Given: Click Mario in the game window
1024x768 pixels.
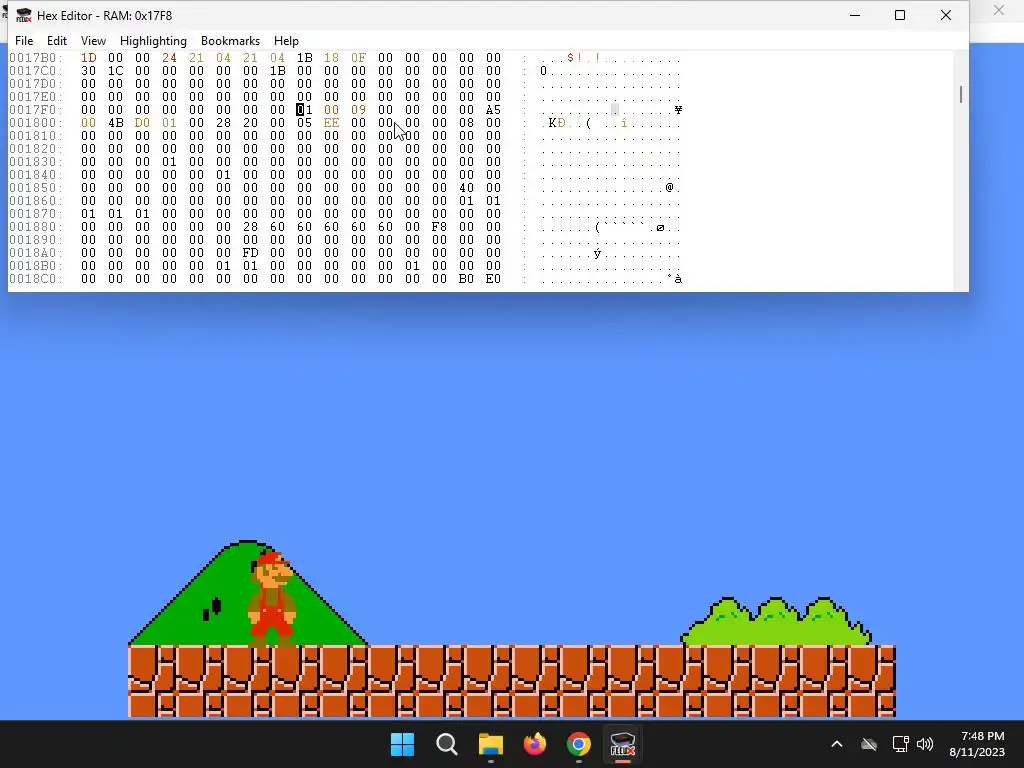Looking at the screenshot, I should [272, 598].
